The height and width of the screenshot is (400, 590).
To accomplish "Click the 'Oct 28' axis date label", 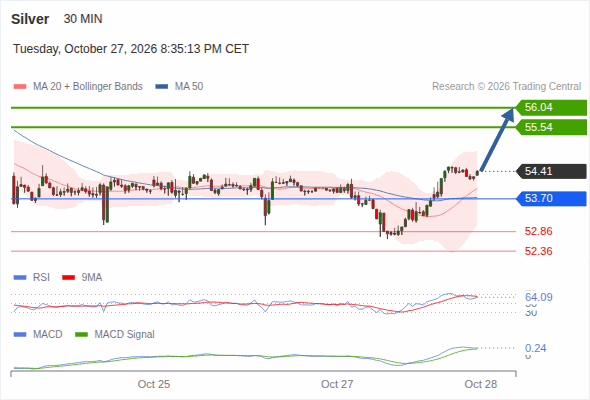I will pos(481,384).
